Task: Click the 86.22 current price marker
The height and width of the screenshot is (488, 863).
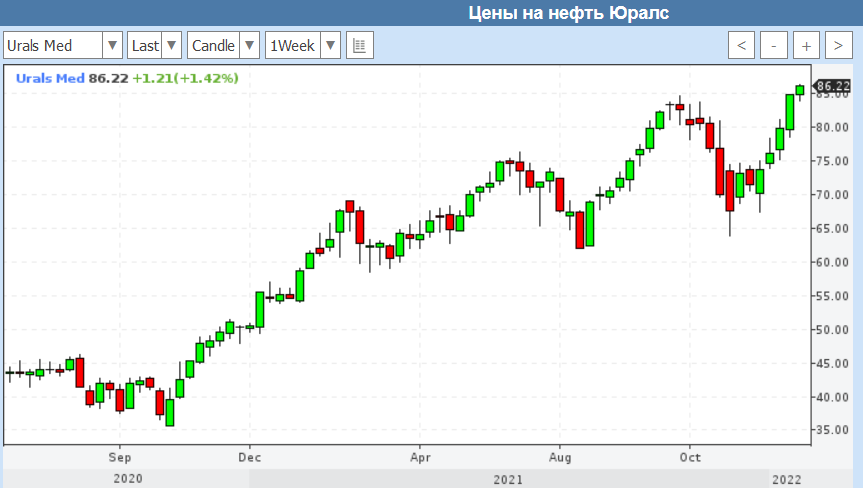Action: [x=832, y=86]
